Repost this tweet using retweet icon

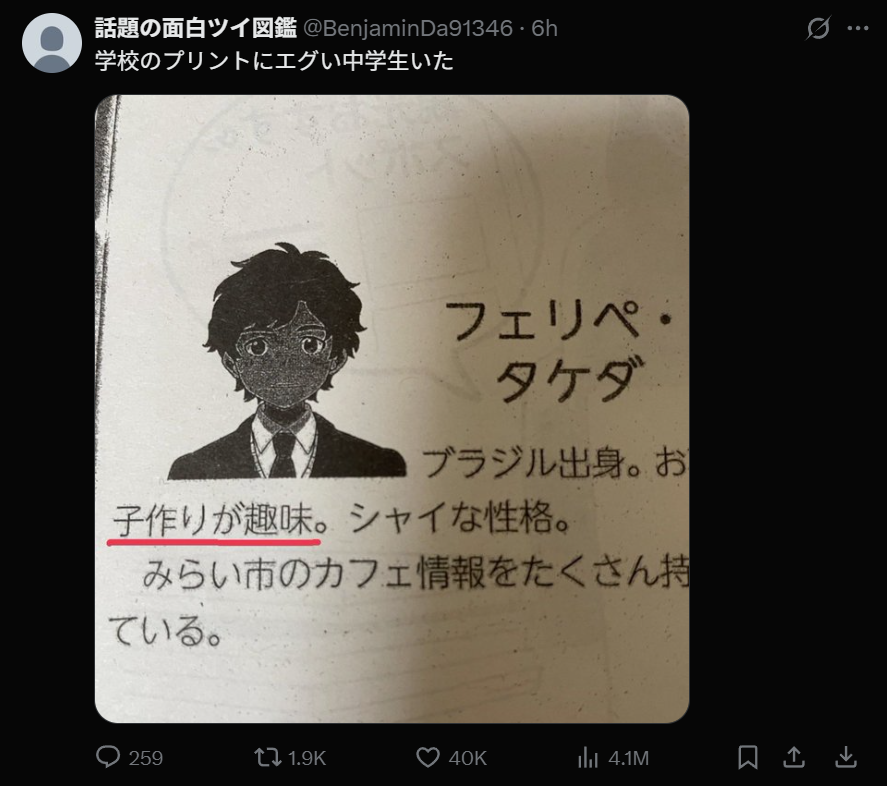(x=267, y=757)
